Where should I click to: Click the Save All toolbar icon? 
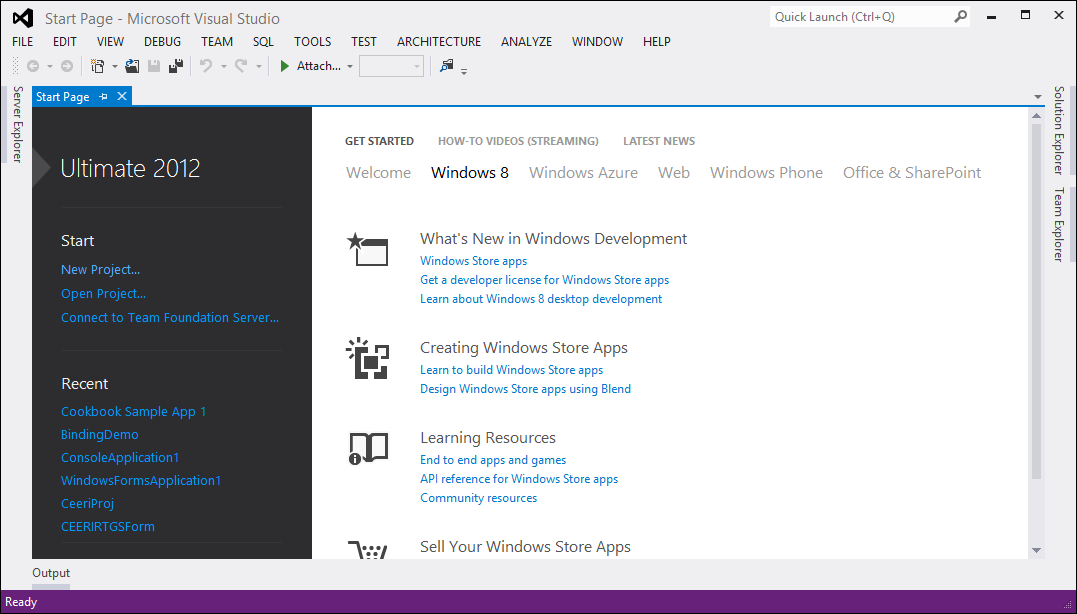tap(176, 66)
